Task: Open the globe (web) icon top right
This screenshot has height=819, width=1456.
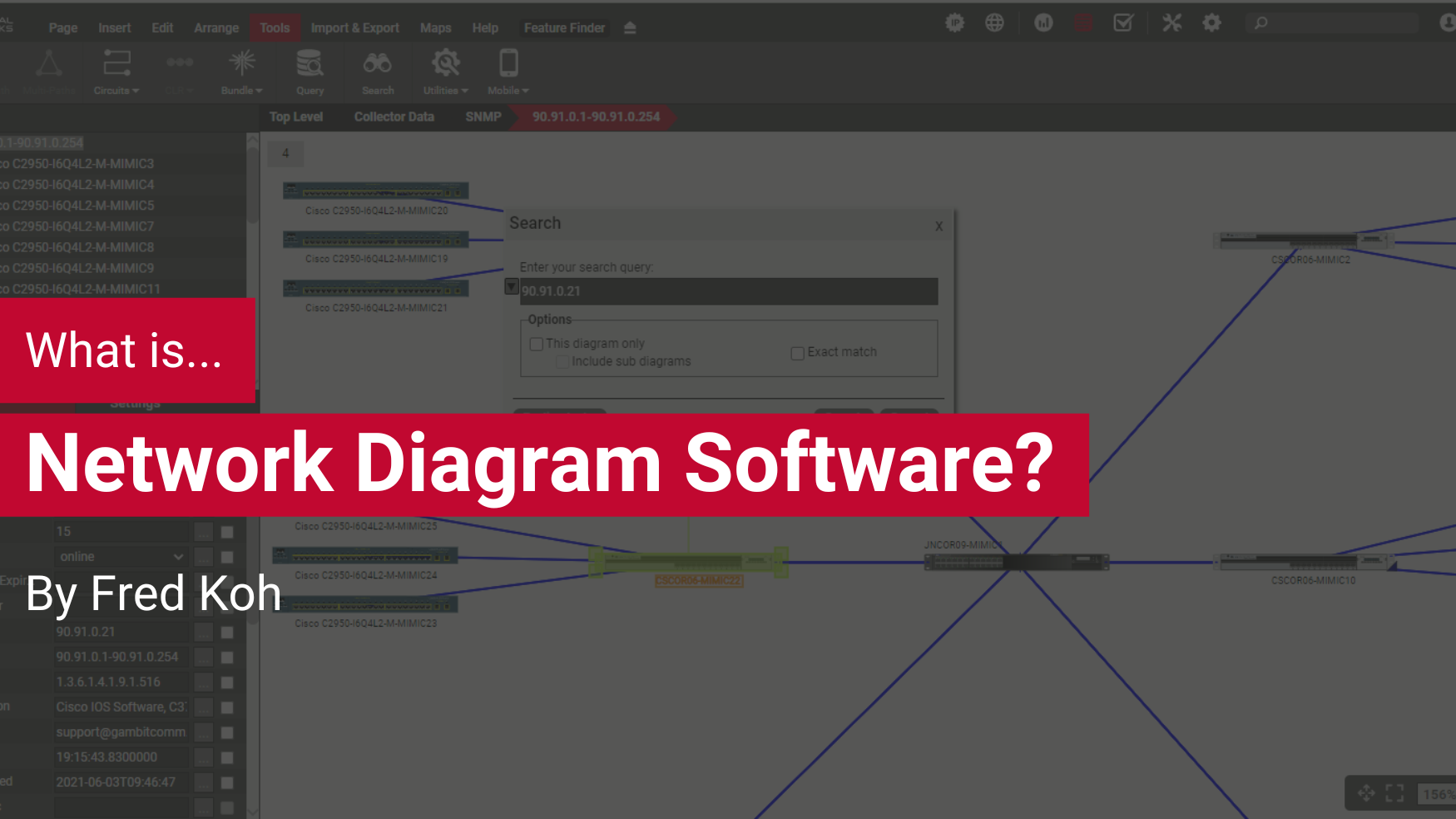Action: click(x=995, y=22)
